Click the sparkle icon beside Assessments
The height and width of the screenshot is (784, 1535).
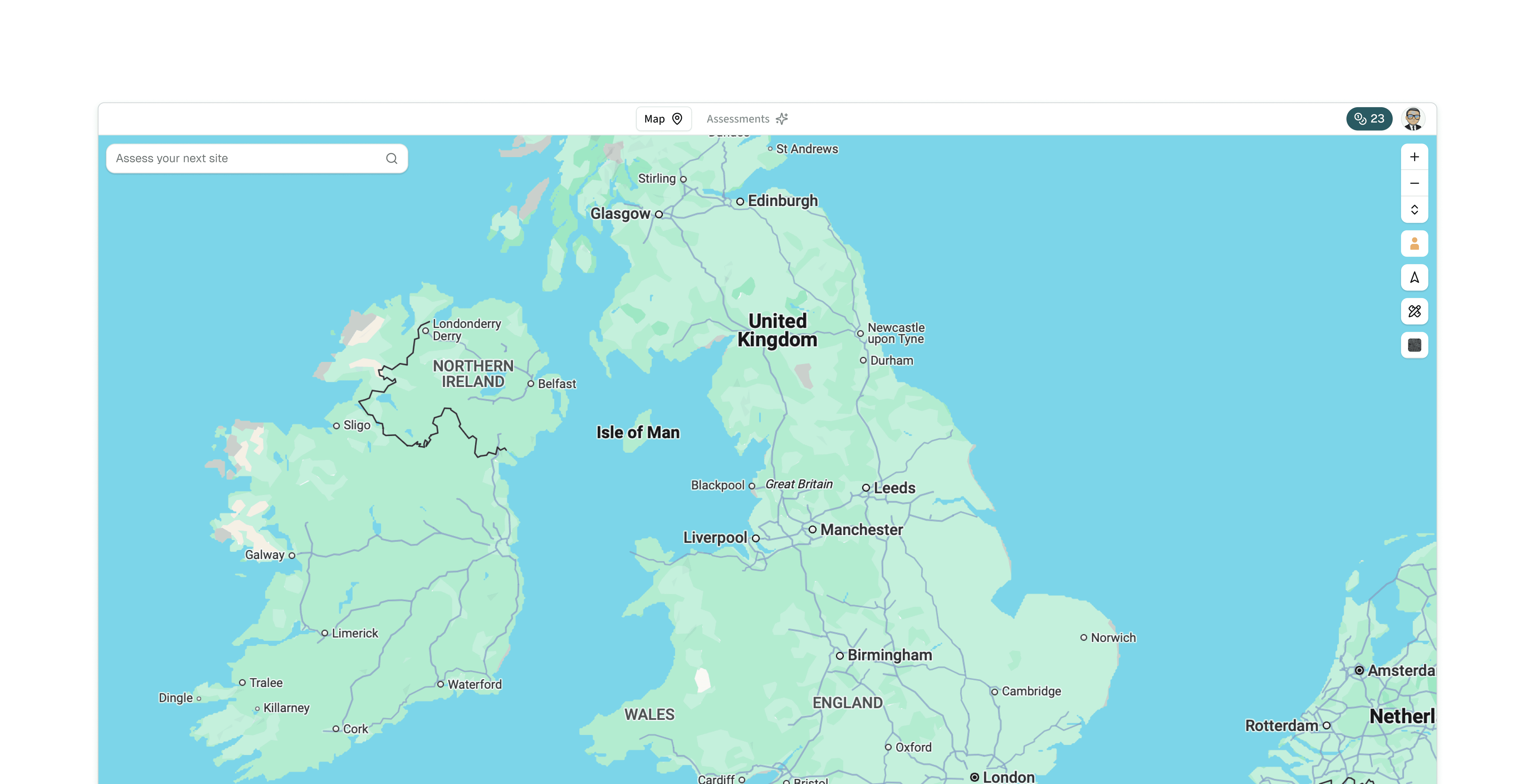(x=782, y=119)
